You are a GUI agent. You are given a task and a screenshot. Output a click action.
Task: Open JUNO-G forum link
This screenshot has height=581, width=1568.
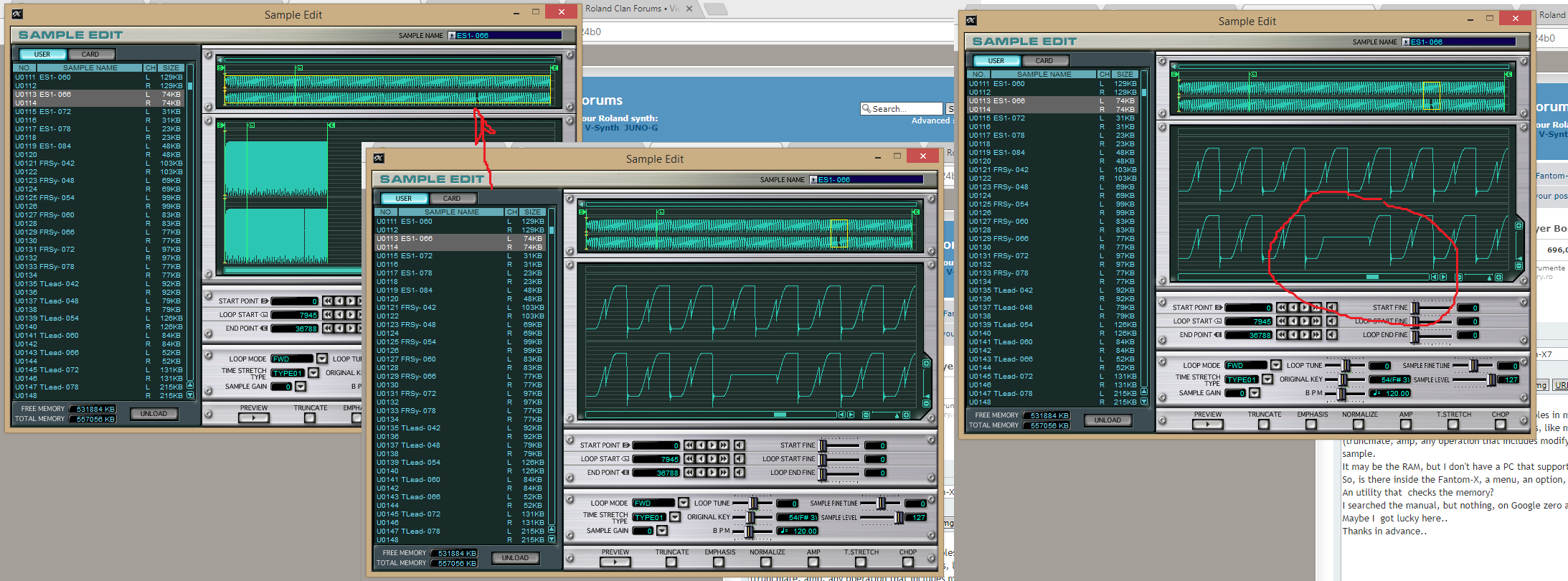[x=641, y=128]
